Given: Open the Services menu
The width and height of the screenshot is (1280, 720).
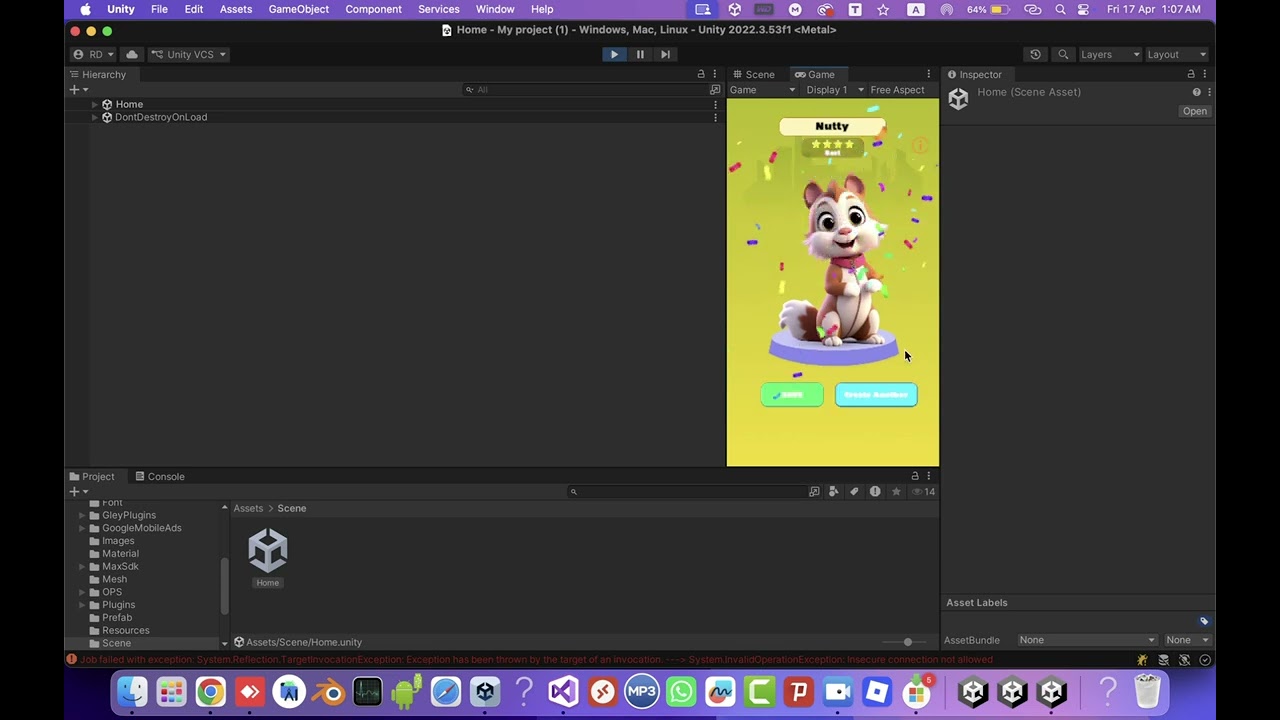Looking at the screenshot, I should tap(439, 9).
